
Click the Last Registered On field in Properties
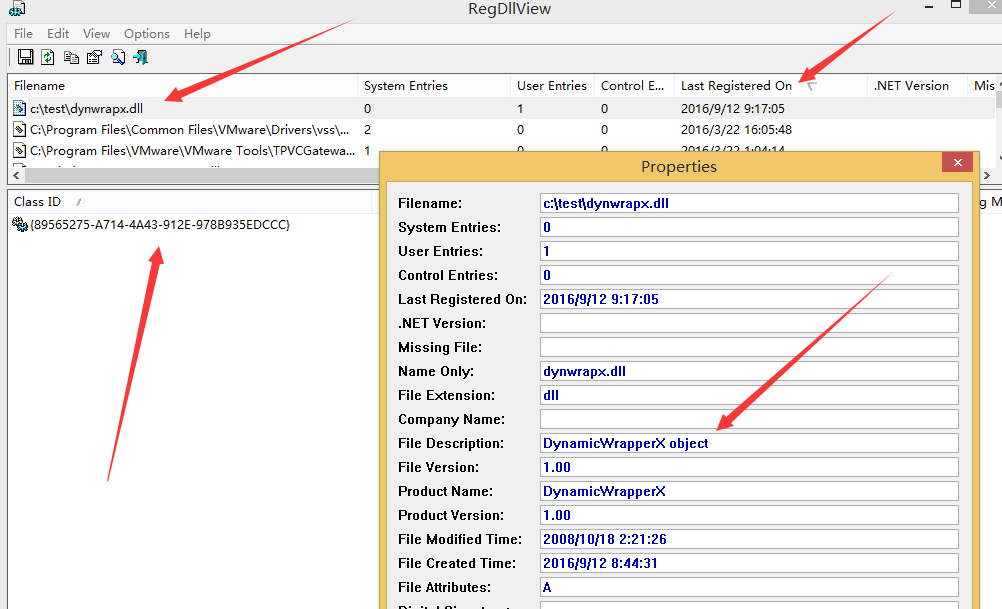tap(749, 299)
